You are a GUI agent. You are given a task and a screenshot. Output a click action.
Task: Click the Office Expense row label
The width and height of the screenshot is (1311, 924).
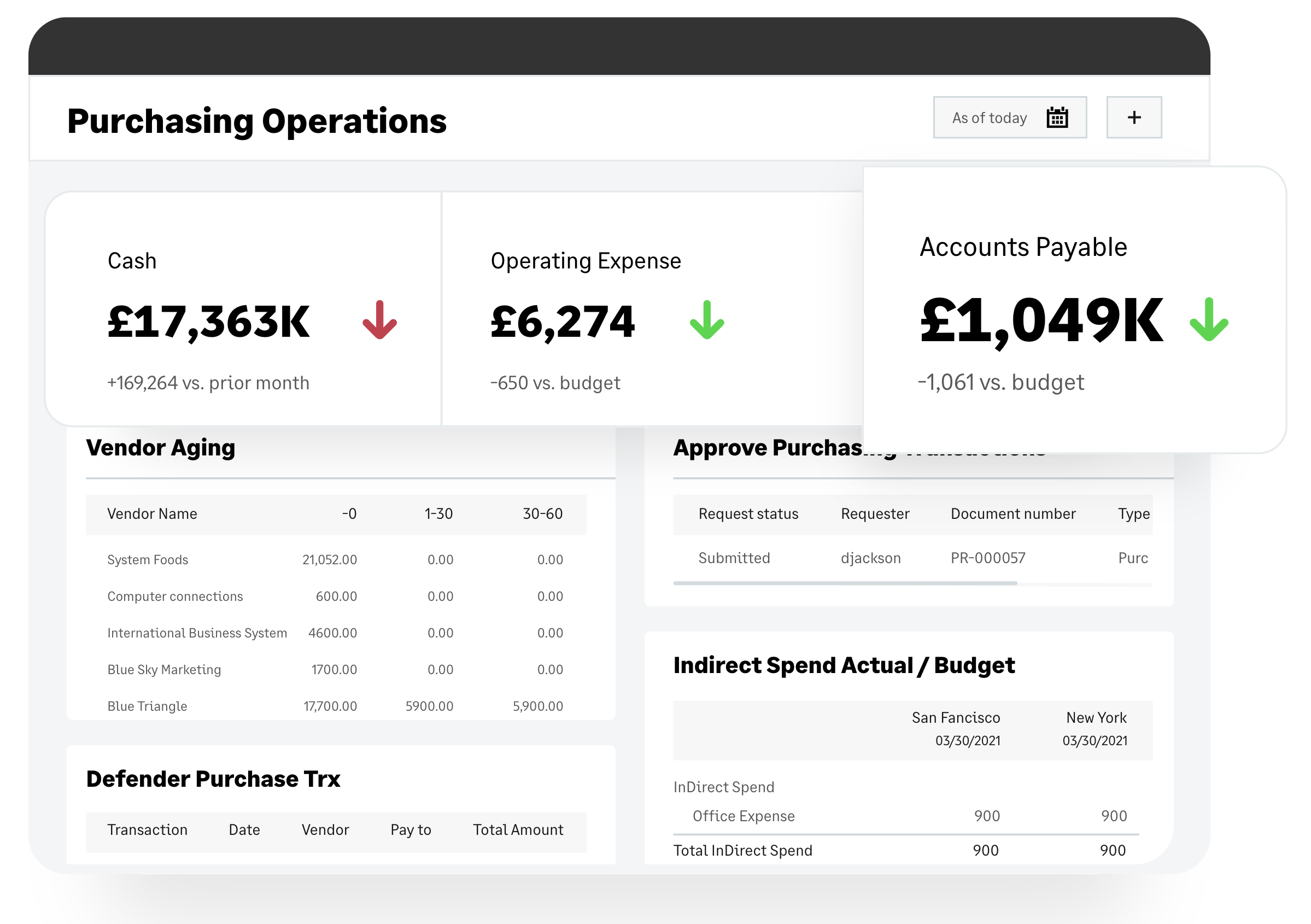[x=744, y=816]
